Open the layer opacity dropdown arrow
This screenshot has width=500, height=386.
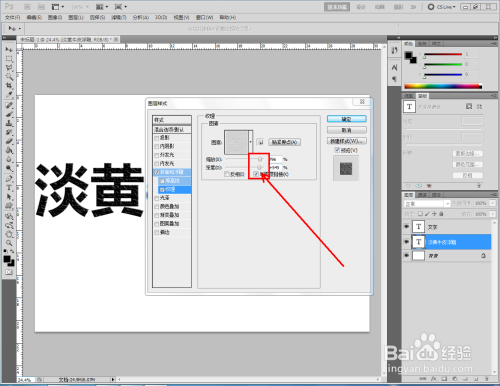pos(493,203)
